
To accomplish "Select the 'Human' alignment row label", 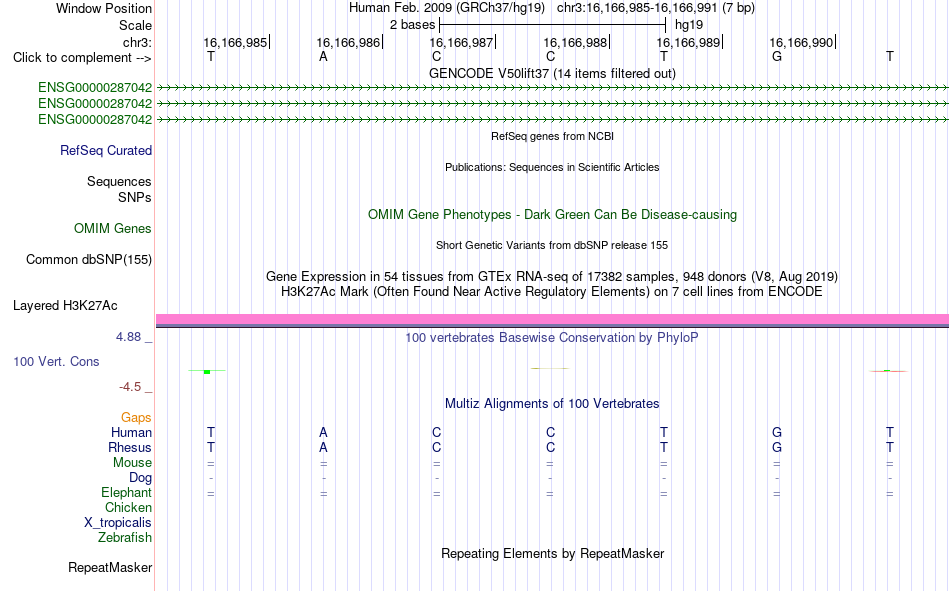I will (131, 432).
